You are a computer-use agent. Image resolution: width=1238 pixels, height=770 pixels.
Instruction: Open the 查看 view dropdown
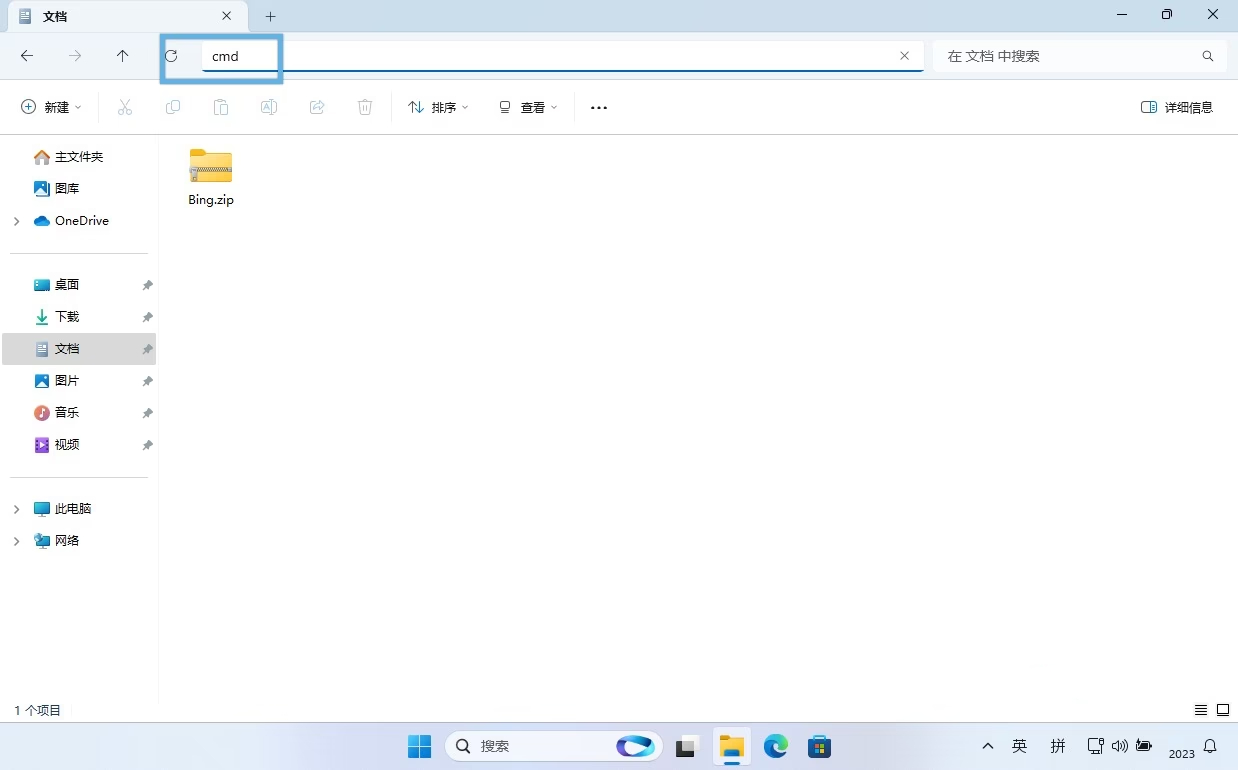(528, 107)
